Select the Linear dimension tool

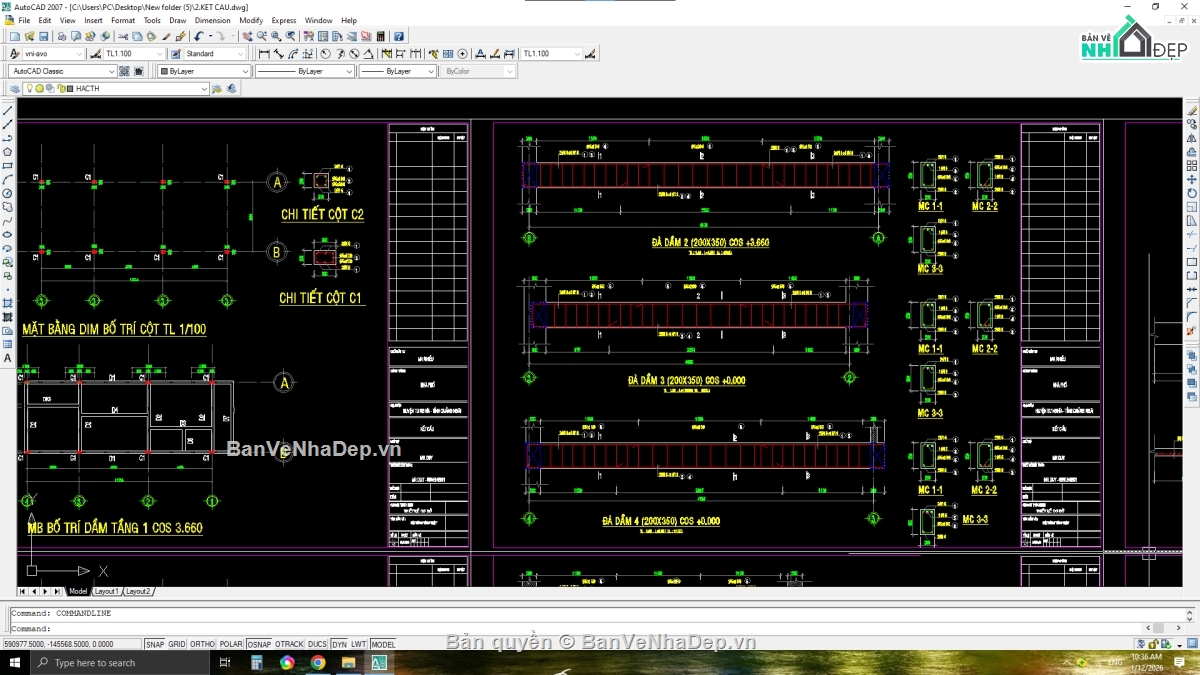pyautogui.click(x=264, y=54)
